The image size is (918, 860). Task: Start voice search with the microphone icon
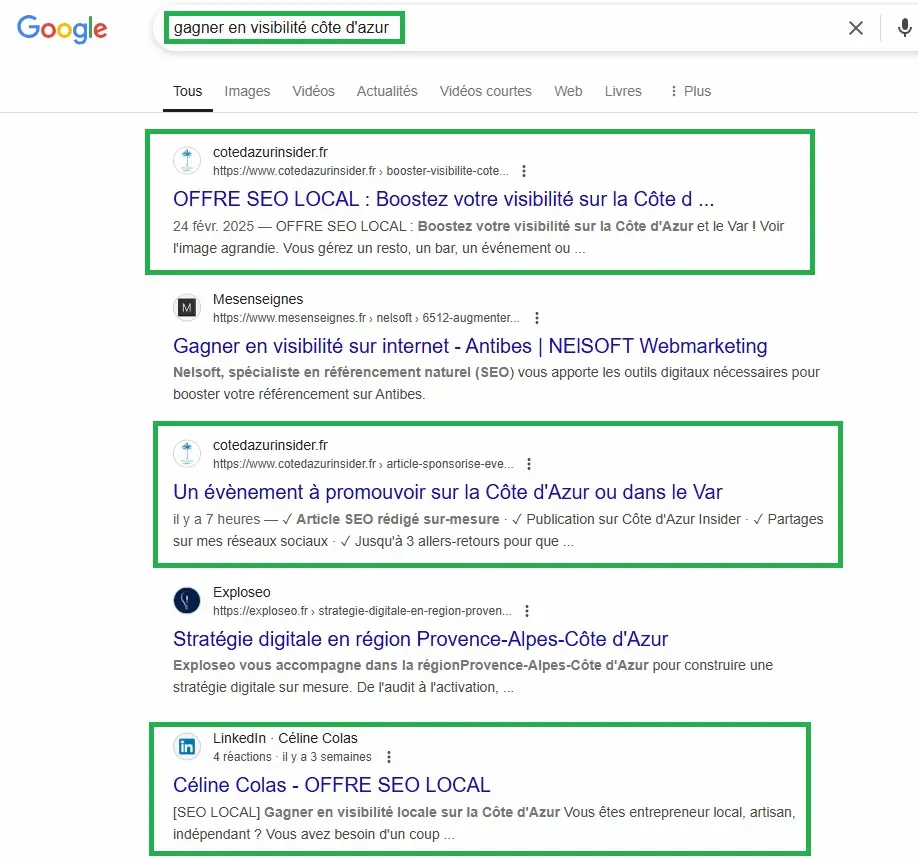coord(905,28)
